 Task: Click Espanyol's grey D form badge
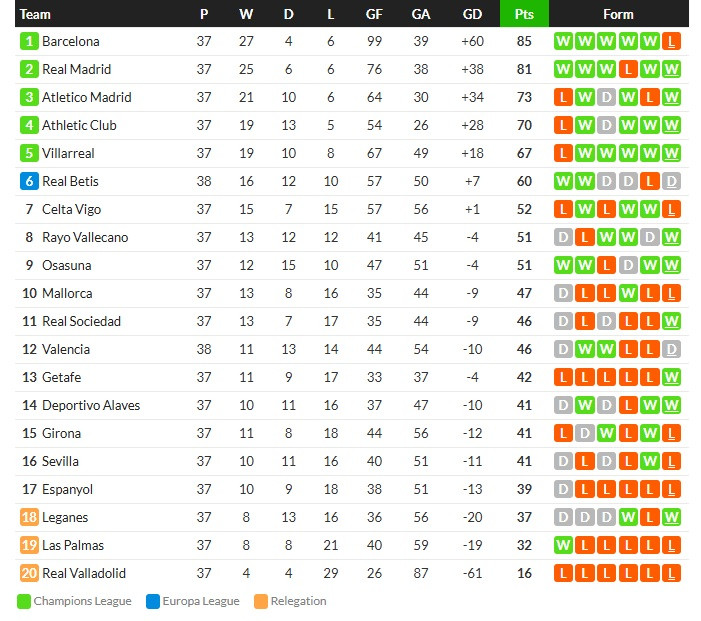click(x=563, y=490)
